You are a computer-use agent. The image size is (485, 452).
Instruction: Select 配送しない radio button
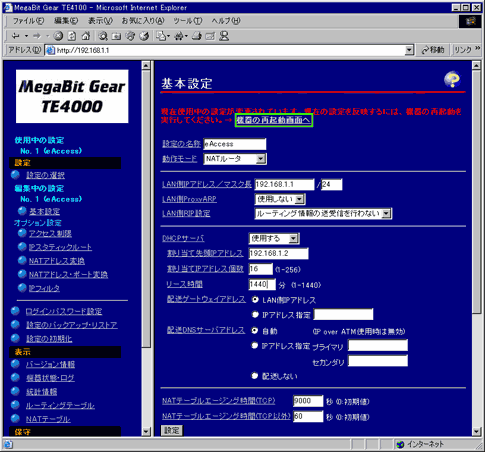(x=255, y=376)
